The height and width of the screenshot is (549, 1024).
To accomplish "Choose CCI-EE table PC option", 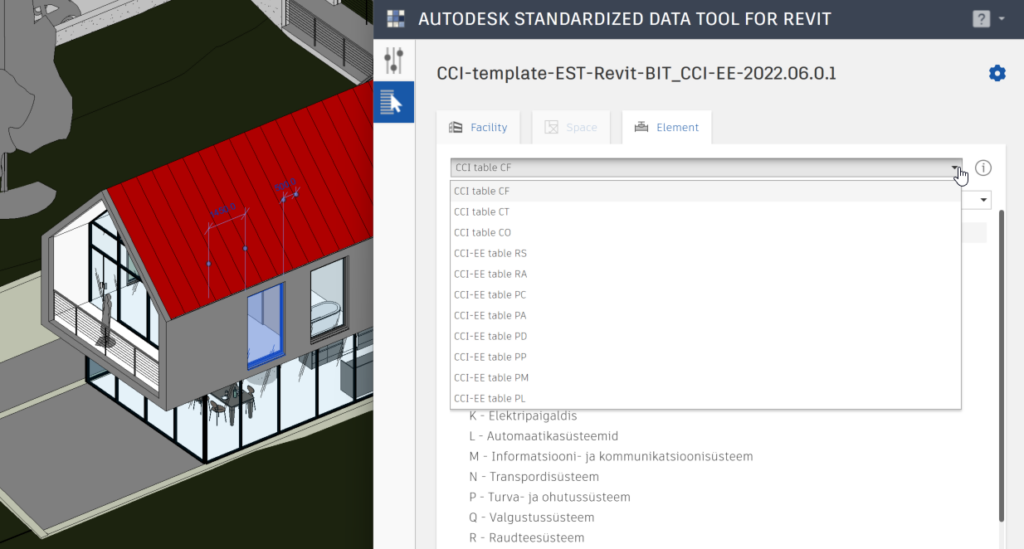I will click(705, 294).
